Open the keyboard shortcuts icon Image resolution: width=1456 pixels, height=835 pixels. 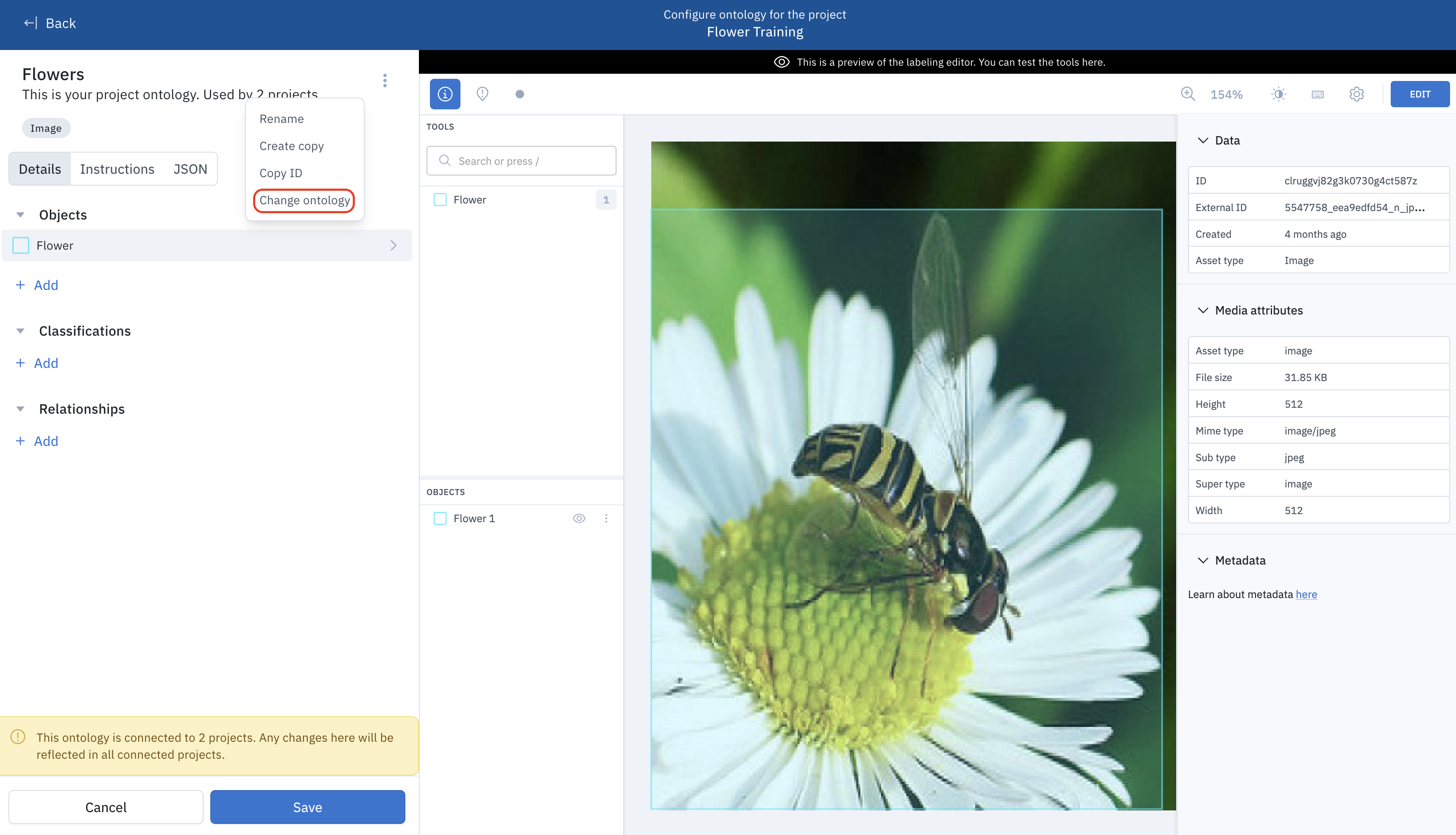click(x=1317, y=94)
